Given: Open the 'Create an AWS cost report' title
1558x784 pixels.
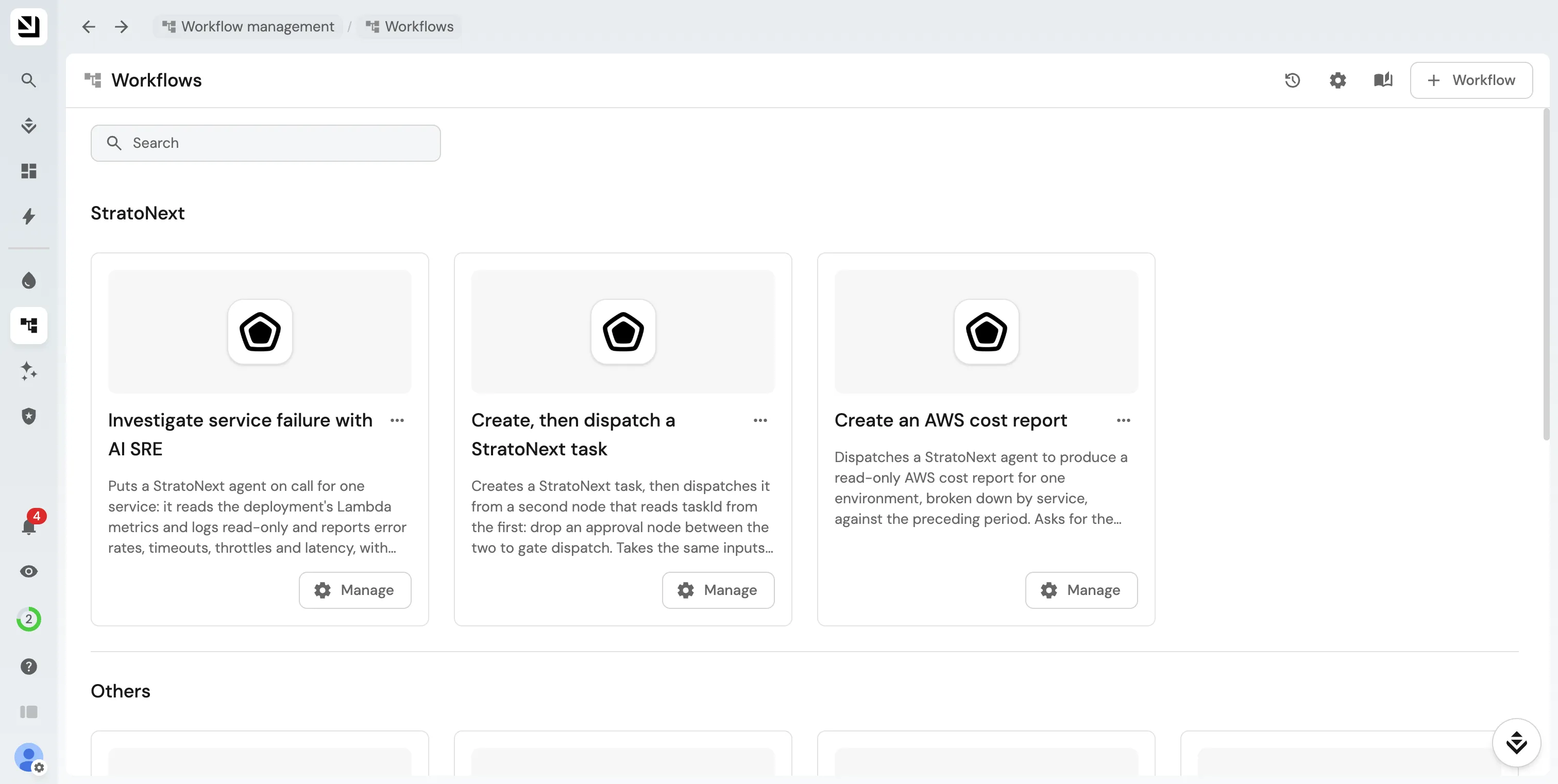Looking at the screenshot, I should tap(951, 420).
